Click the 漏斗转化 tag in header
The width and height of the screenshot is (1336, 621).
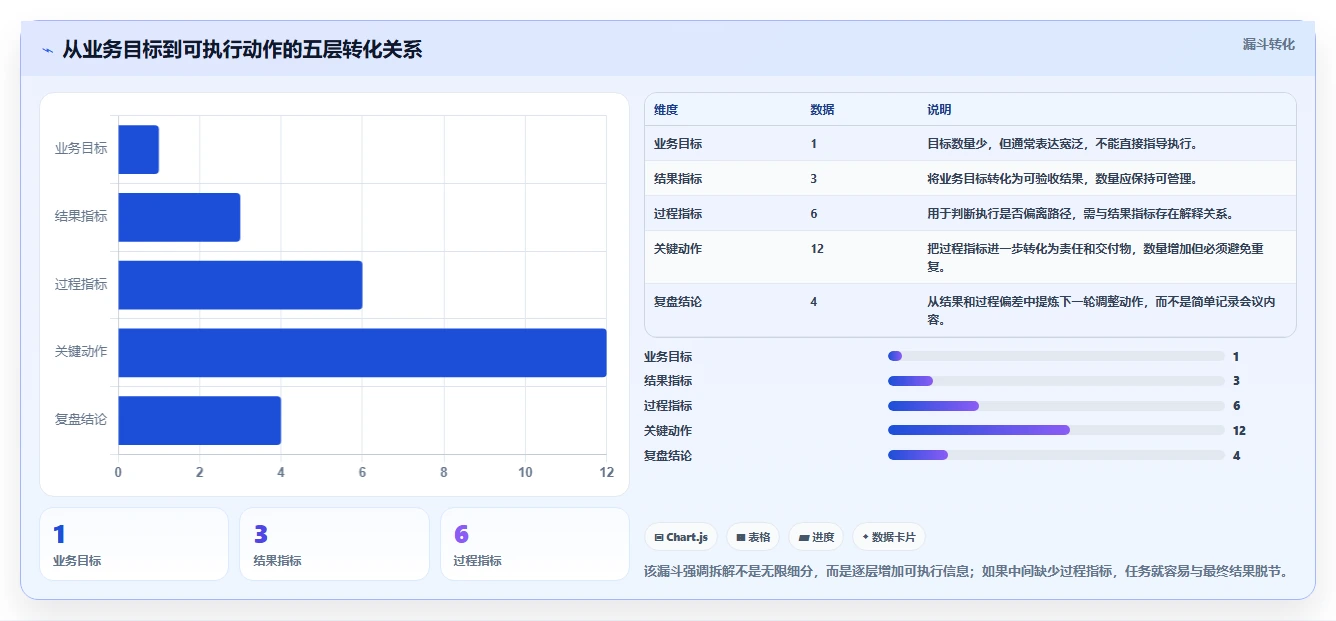click(x=1268, y=45)
